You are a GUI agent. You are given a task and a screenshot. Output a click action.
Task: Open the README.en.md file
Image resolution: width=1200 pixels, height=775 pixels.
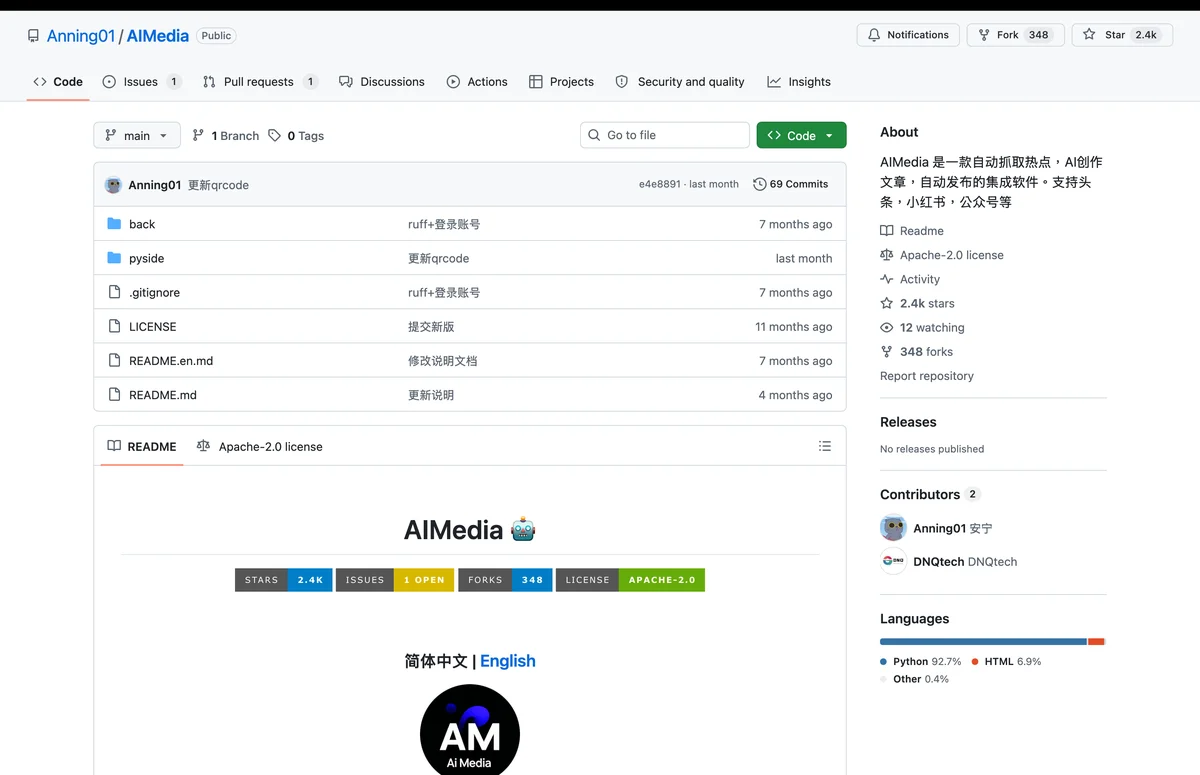[x=171, y=361]
